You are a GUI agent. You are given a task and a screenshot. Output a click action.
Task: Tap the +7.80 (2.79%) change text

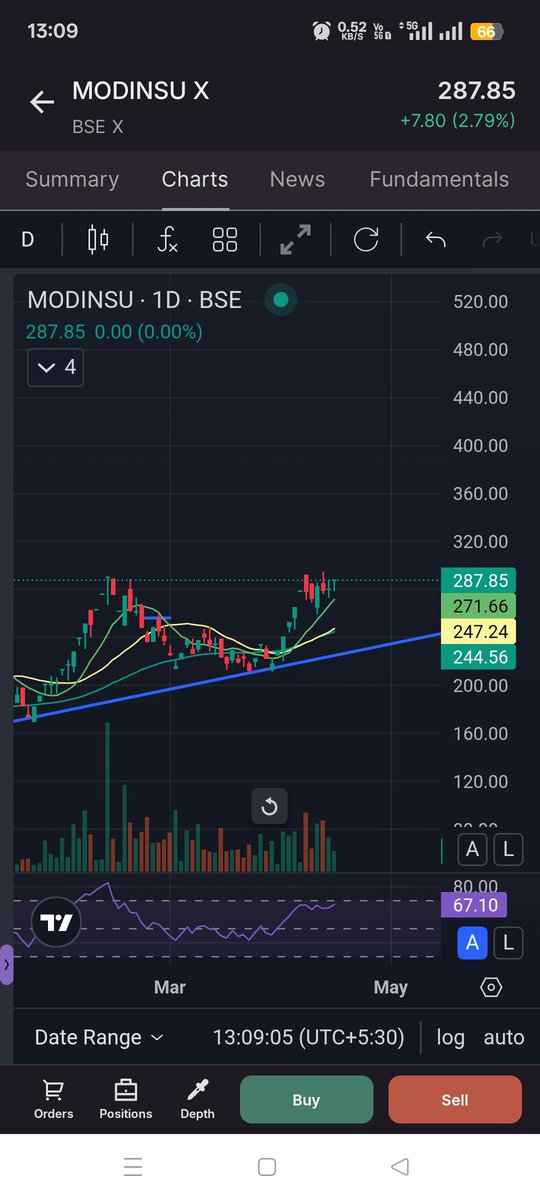click(457, 121)
